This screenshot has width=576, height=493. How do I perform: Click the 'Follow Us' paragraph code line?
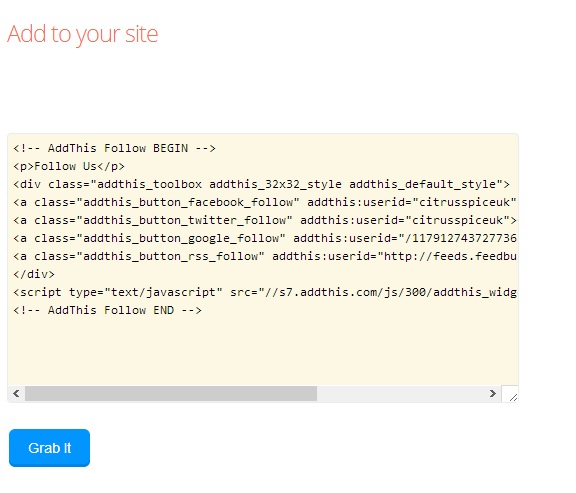pyautogui.click(x=69, y=166)
